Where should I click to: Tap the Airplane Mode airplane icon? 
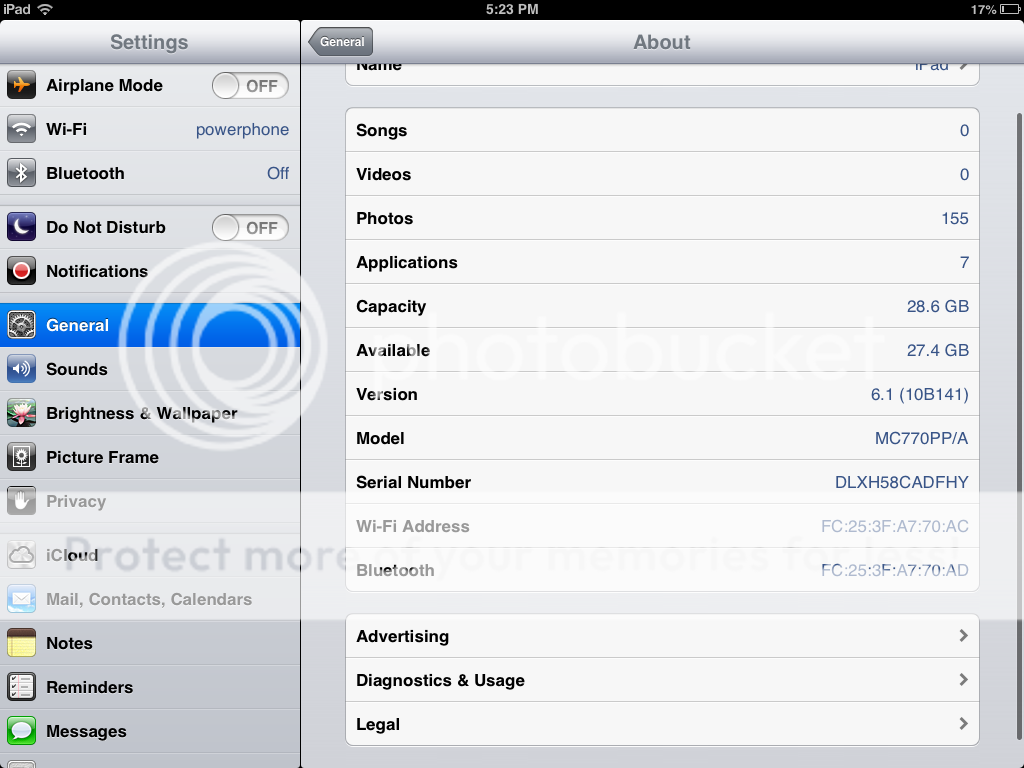(21, 85)
